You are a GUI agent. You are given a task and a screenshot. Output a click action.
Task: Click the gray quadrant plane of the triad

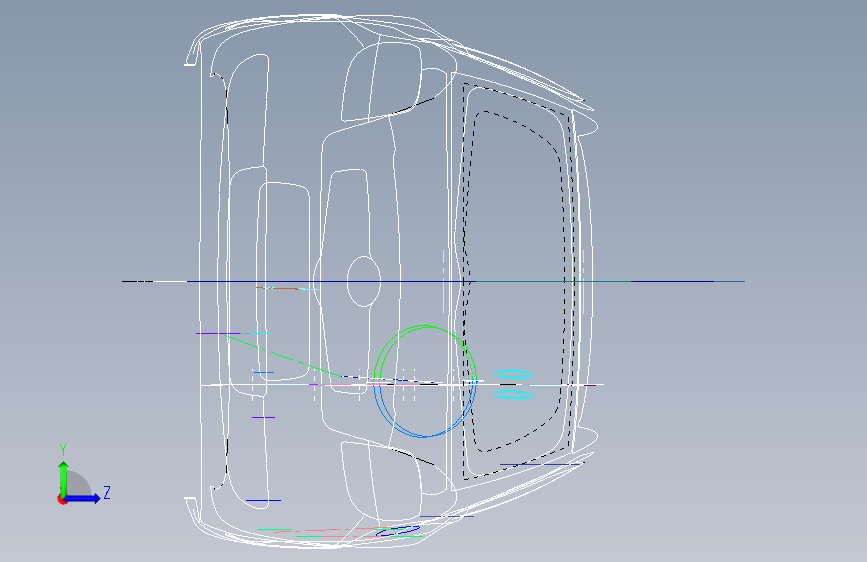point(79,484)
